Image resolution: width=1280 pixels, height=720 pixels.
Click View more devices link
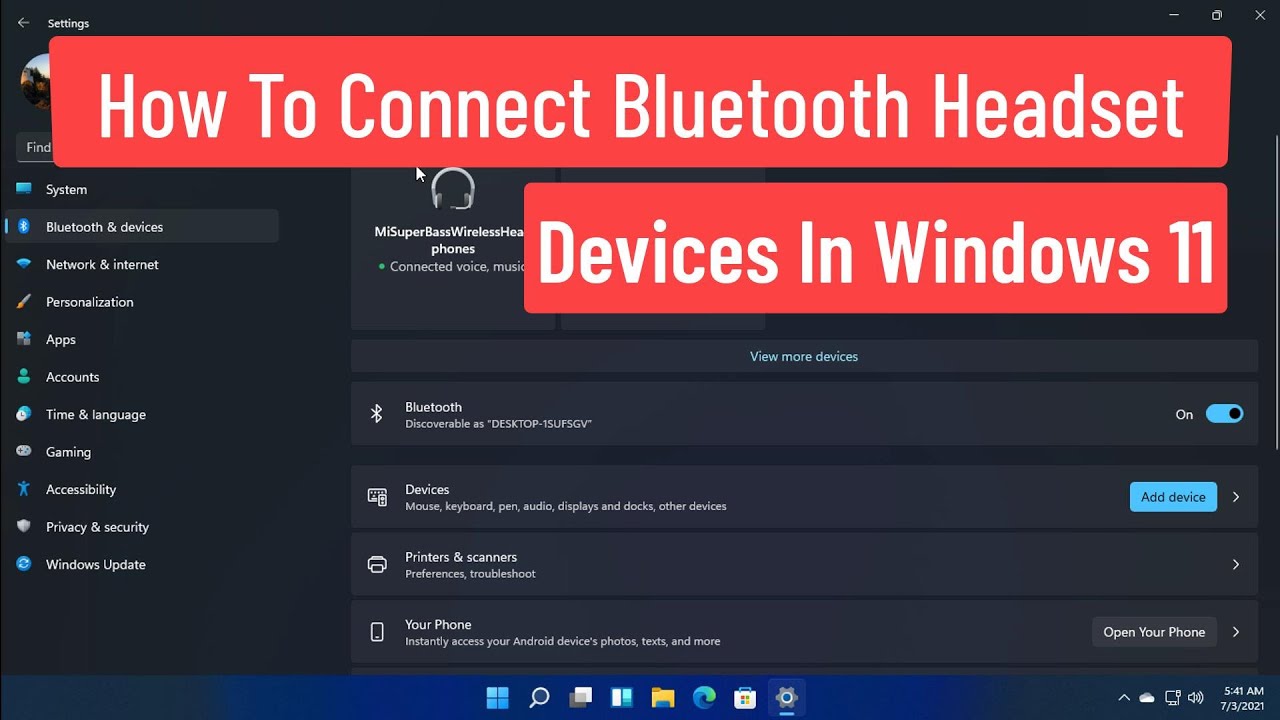[804, 356]
